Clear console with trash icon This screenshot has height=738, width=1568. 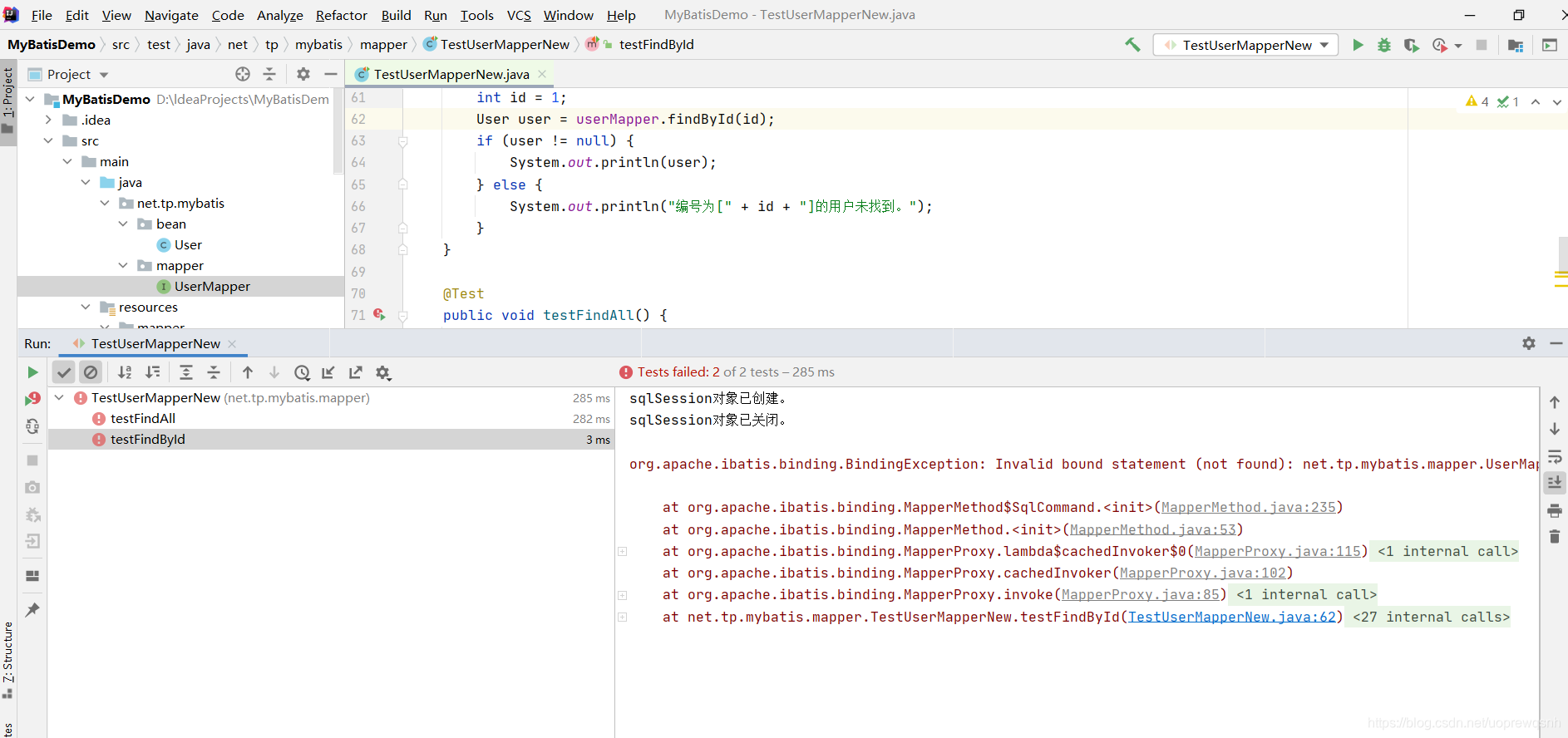click(x=1555, y=537)
